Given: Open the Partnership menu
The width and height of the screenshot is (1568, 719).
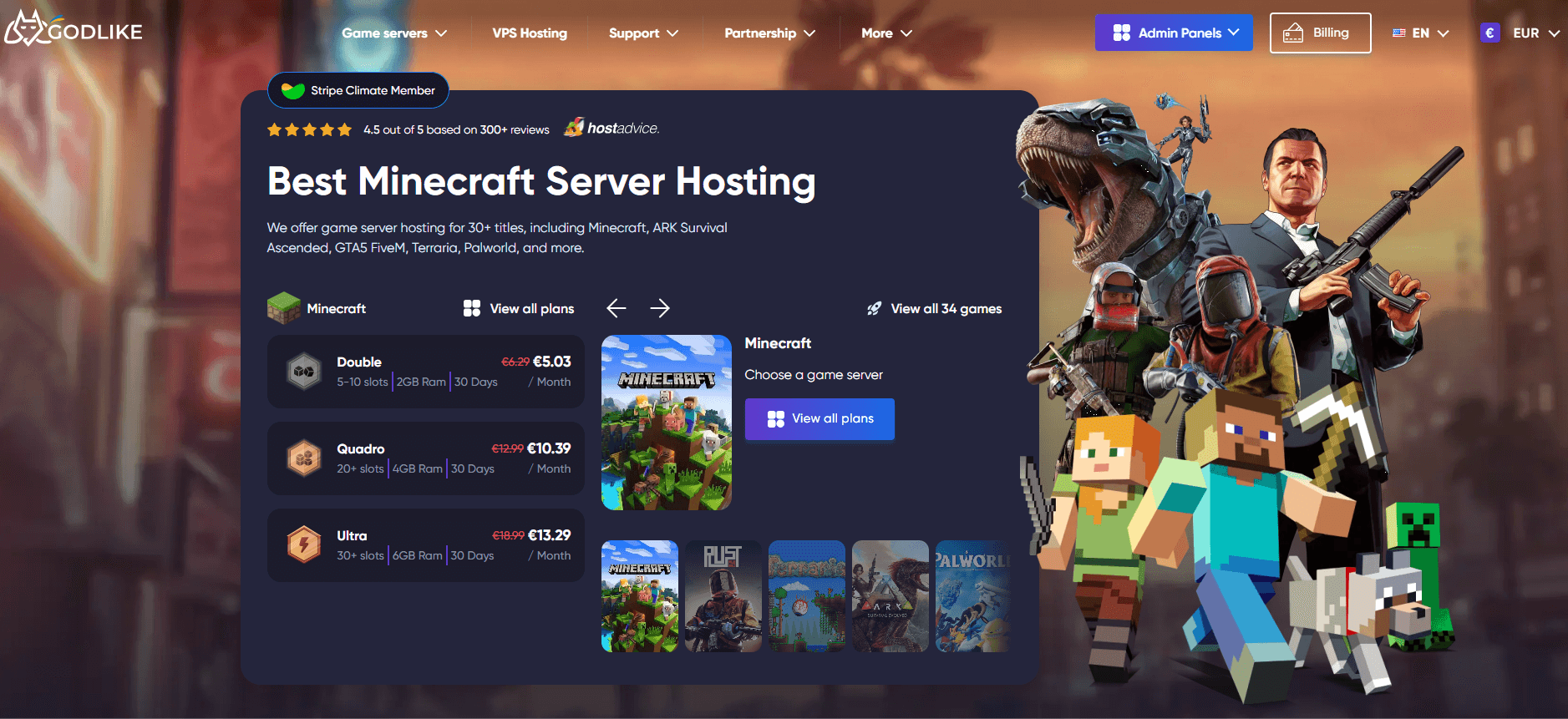Looking at the screenshot, I should (x=769, y=33).
